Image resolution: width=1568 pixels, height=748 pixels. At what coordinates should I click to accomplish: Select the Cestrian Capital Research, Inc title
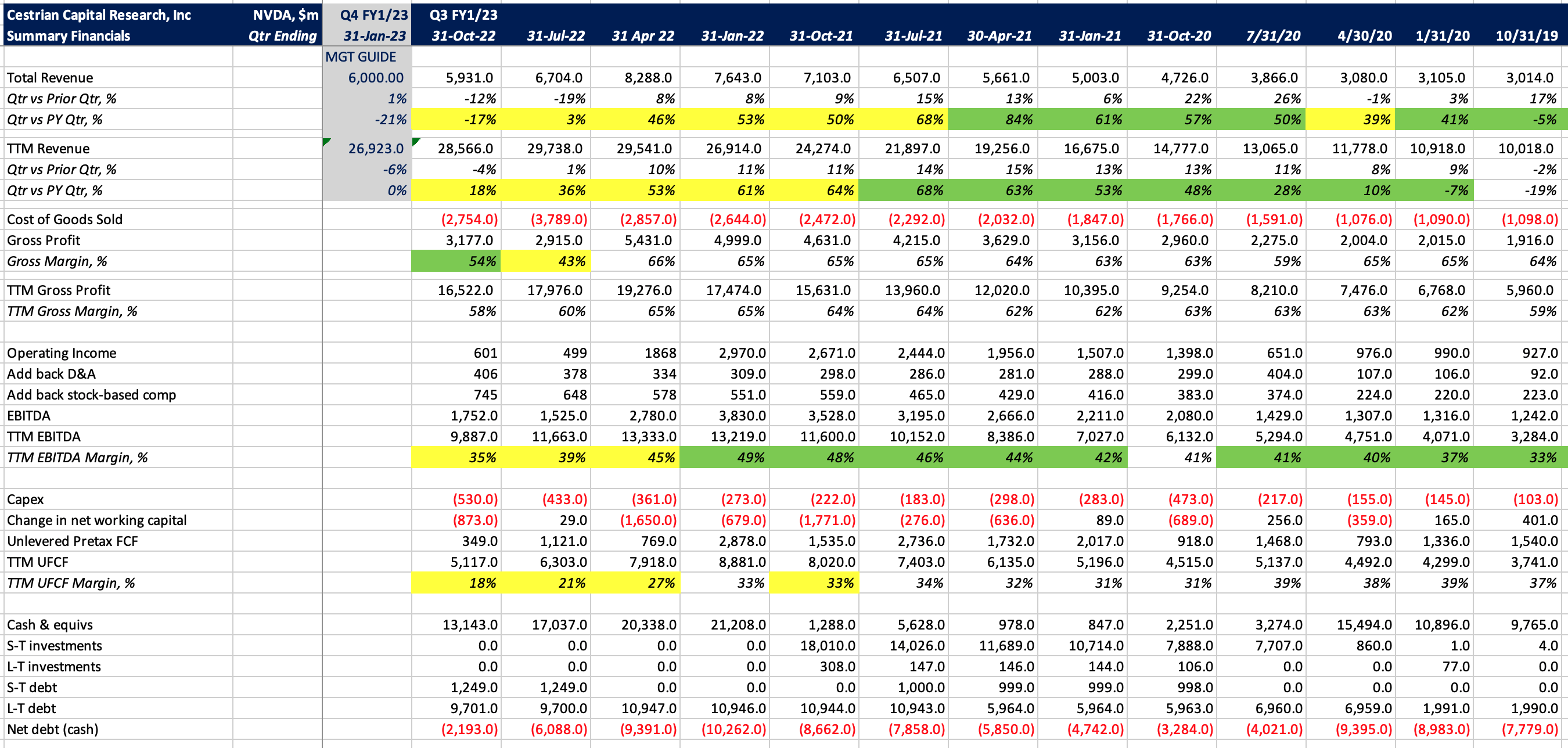coord(99,15)
